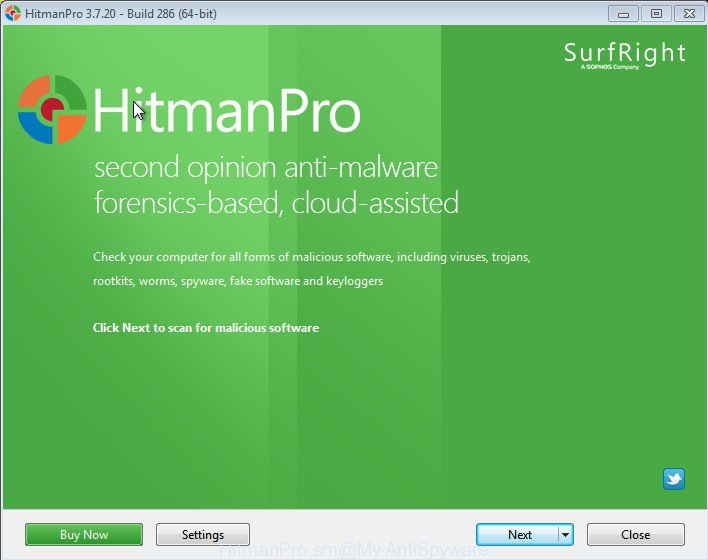This screenshot has height=560, width=708.
Task: Click the 'Check your computer for all forms' text
Action: click(312, 257)
